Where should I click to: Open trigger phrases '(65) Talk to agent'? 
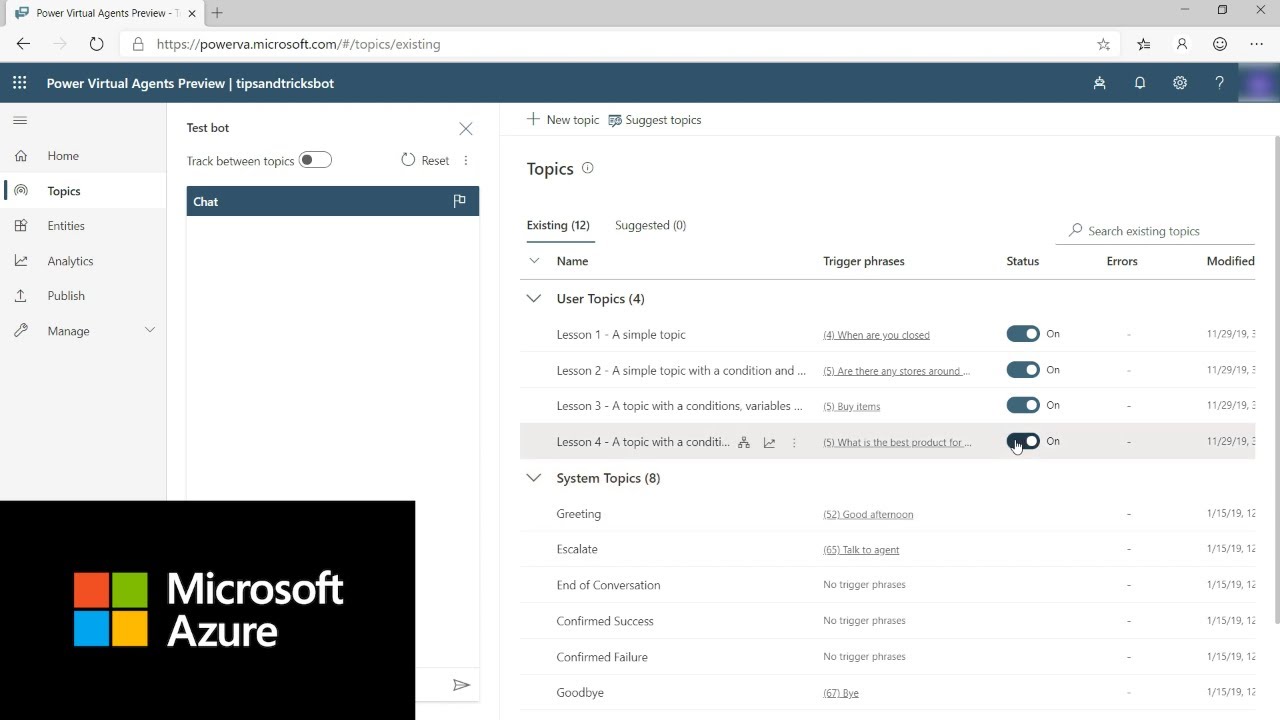pyautogui.click(x=861, y=550)
